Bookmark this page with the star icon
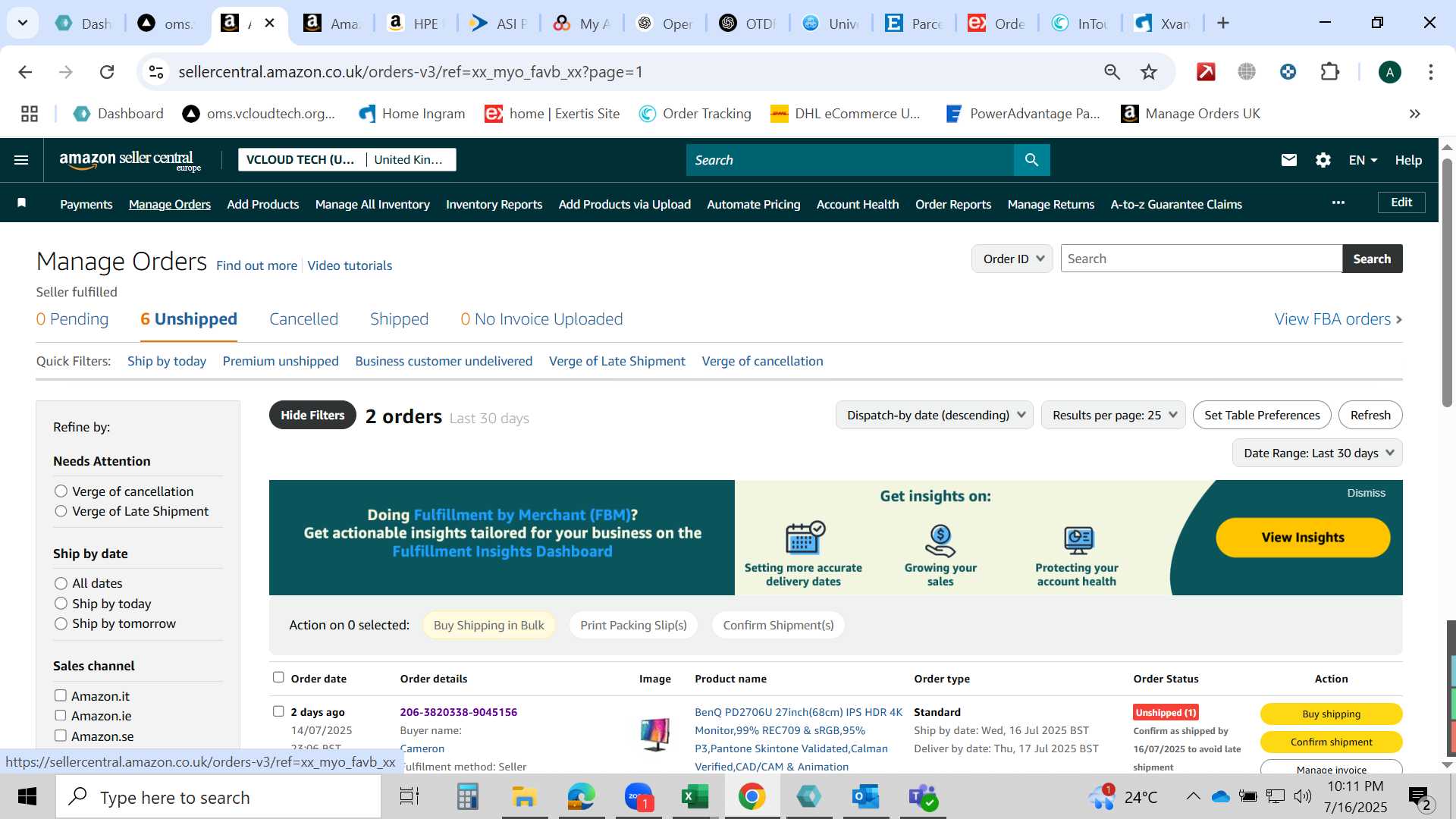Image resolution: width=1456 pixels, height=819 pixels. pyautogui.click(x=1149, y=72)
